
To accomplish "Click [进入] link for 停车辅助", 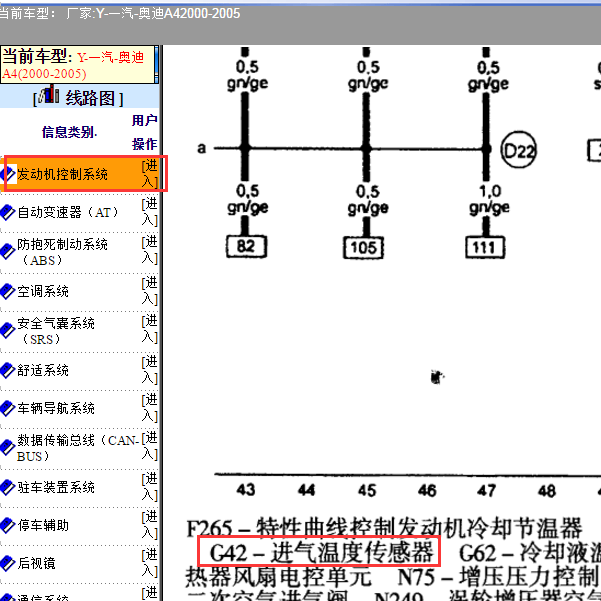I will point(149,525).
